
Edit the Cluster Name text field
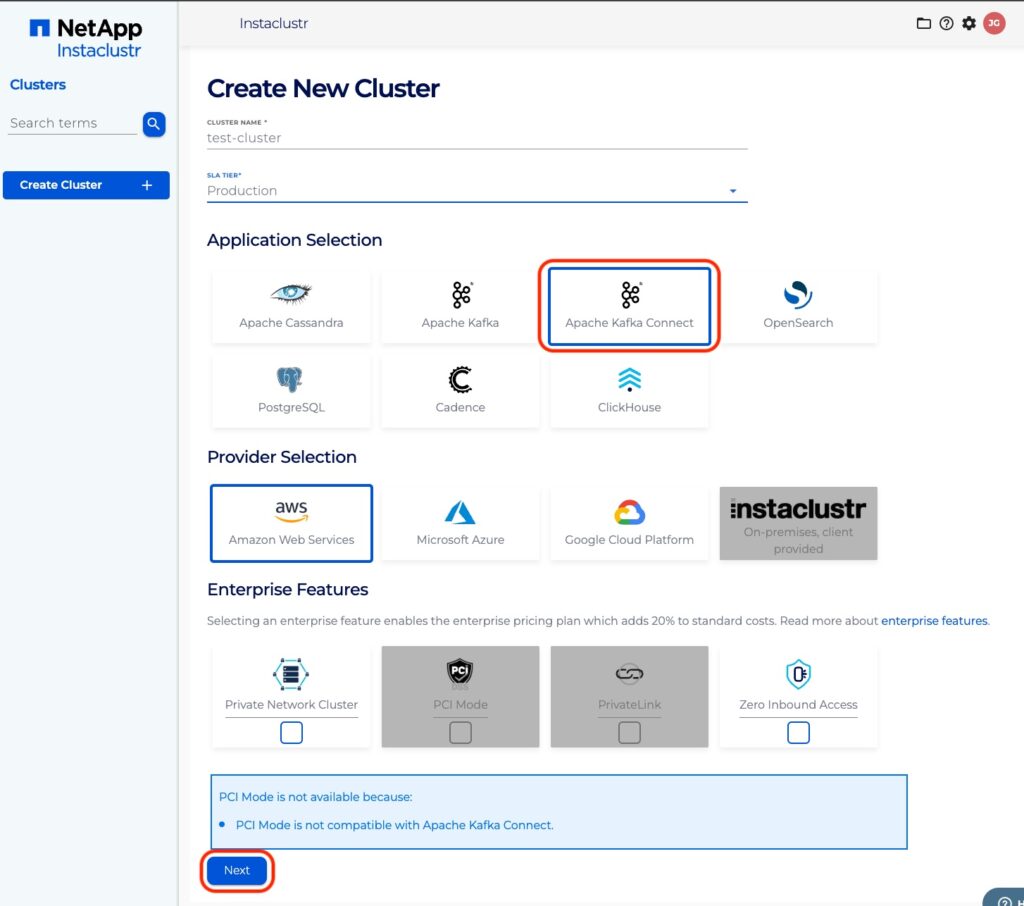click(477, 138)
